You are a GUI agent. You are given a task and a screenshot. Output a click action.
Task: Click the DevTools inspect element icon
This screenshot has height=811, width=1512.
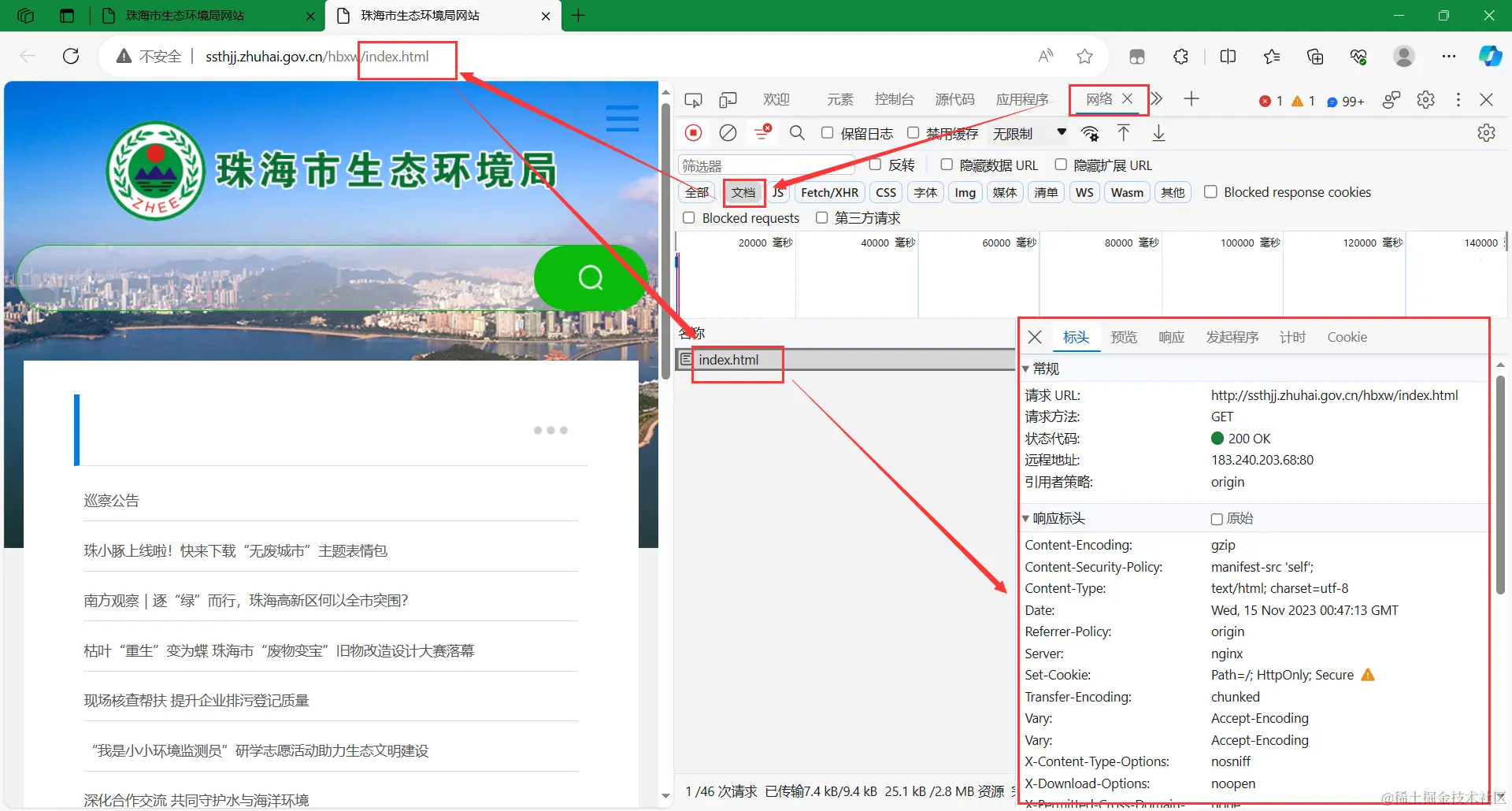pos(693,100)
